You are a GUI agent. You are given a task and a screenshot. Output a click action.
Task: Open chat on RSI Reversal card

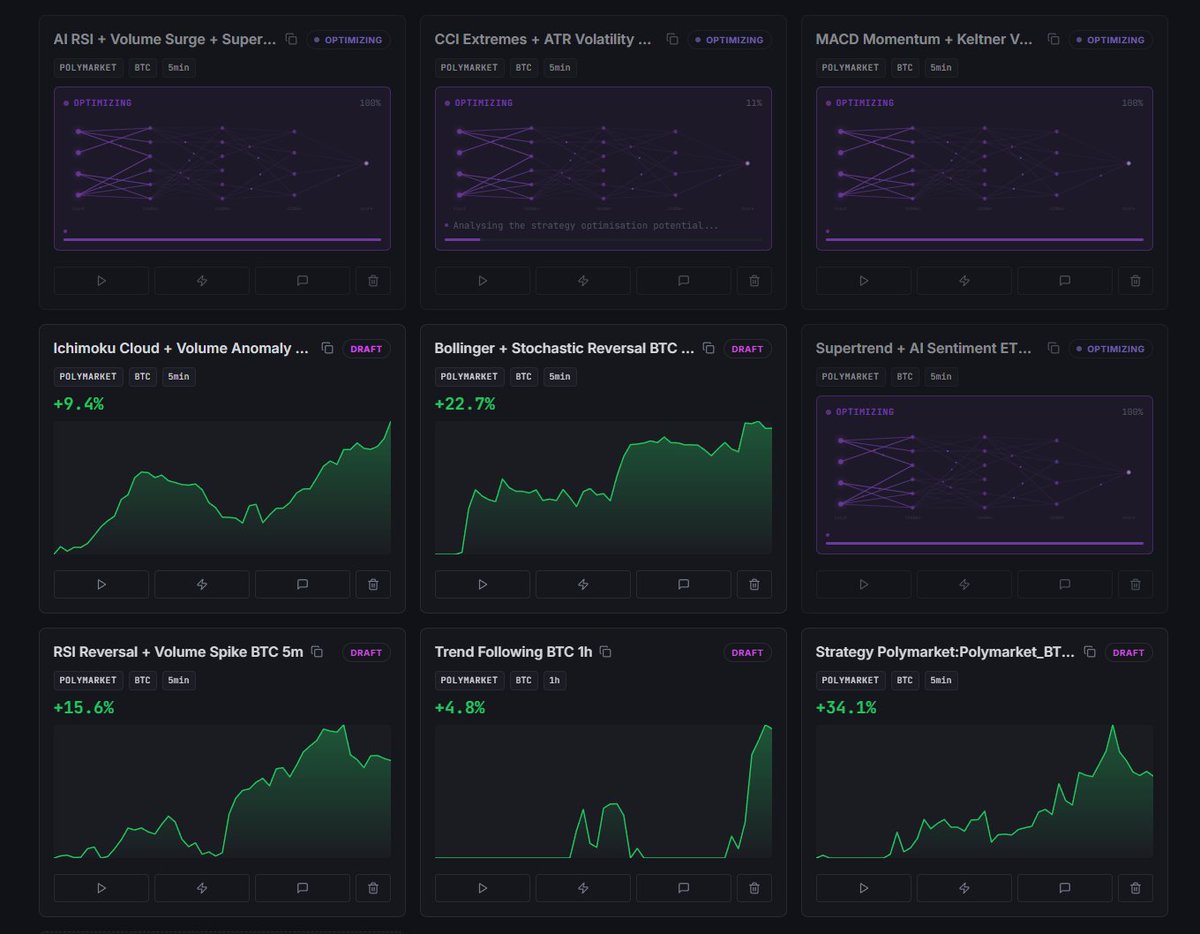(x=302, y=888)
